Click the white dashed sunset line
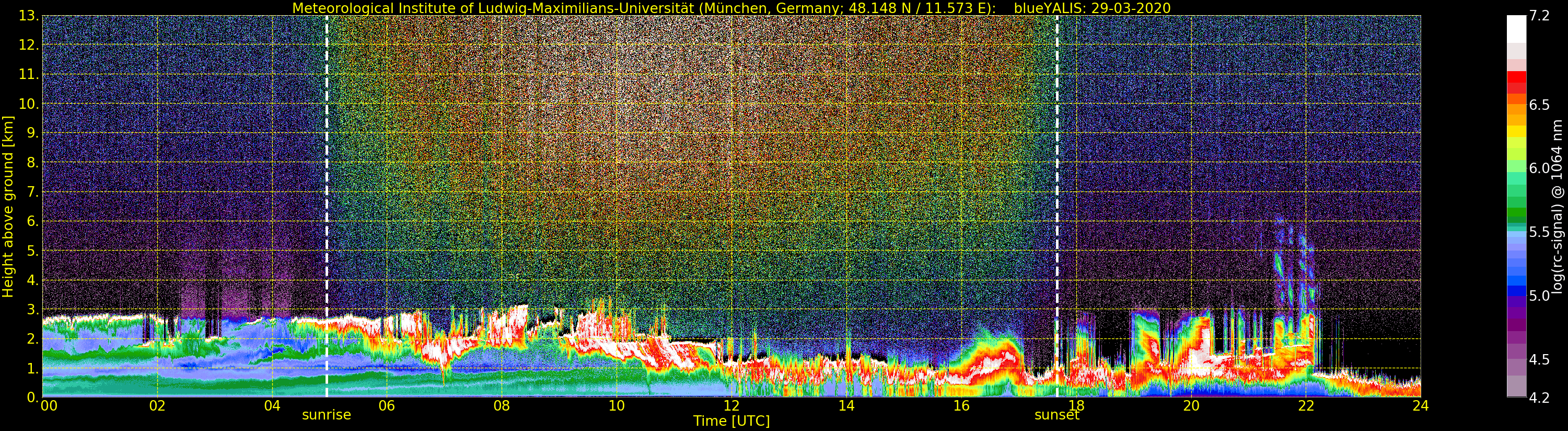 1056,206
